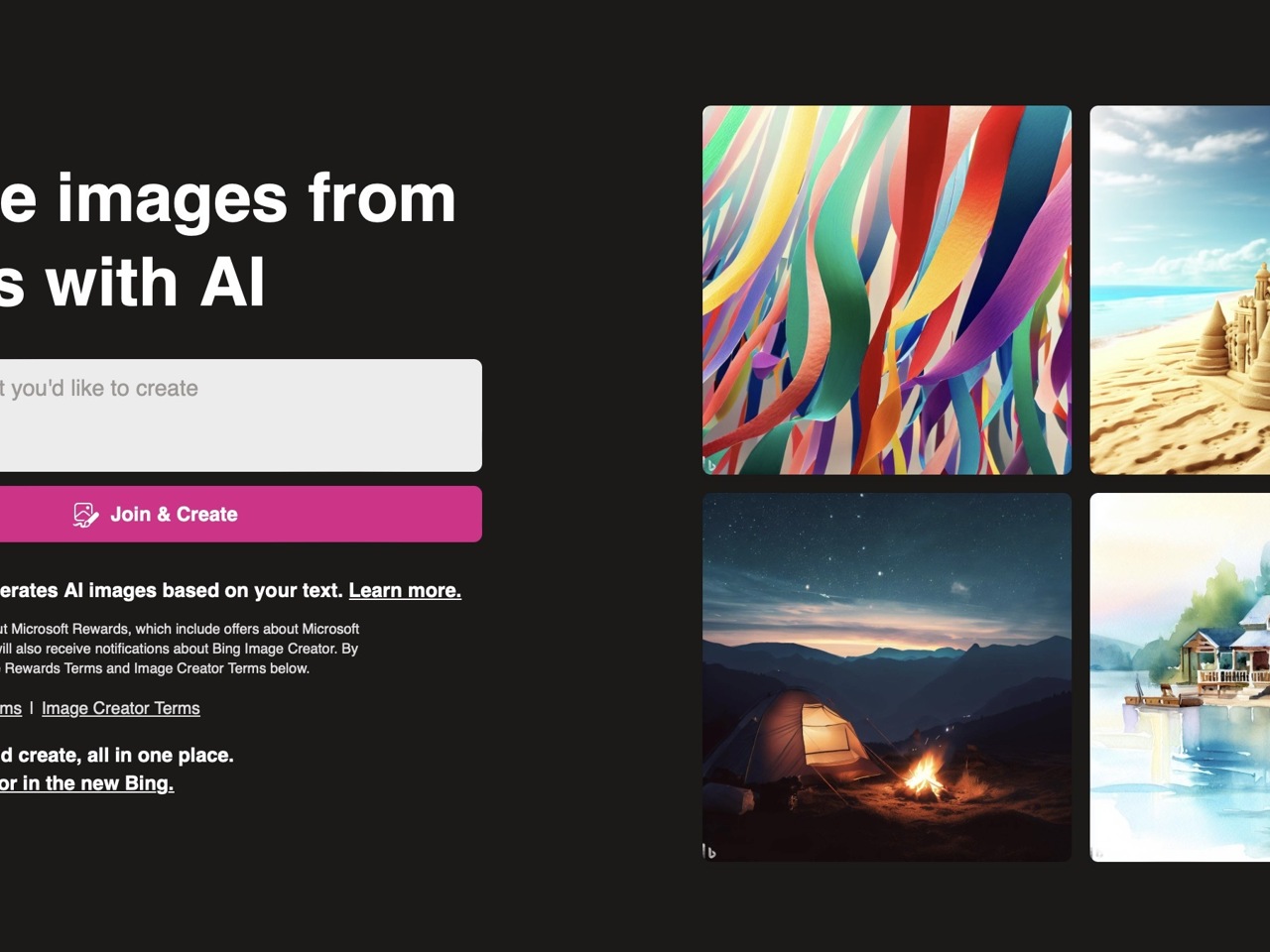Open the Image Creator Terms link

click(121, 708)
